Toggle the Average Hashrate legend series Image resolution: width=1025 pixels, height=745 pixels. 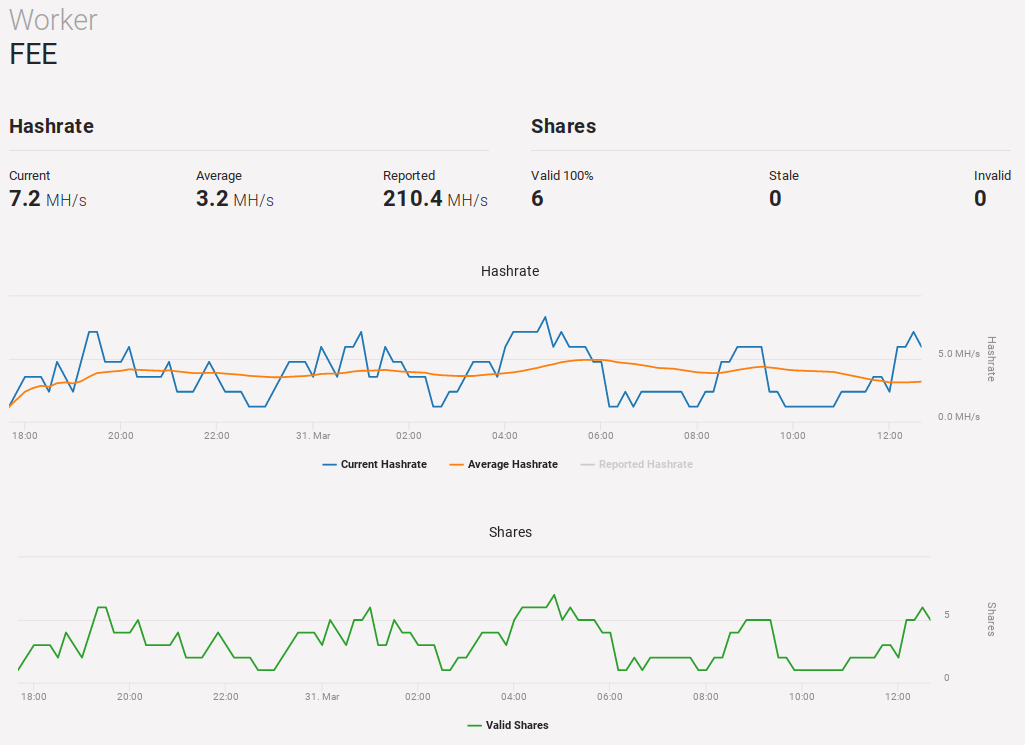point(503,464)
